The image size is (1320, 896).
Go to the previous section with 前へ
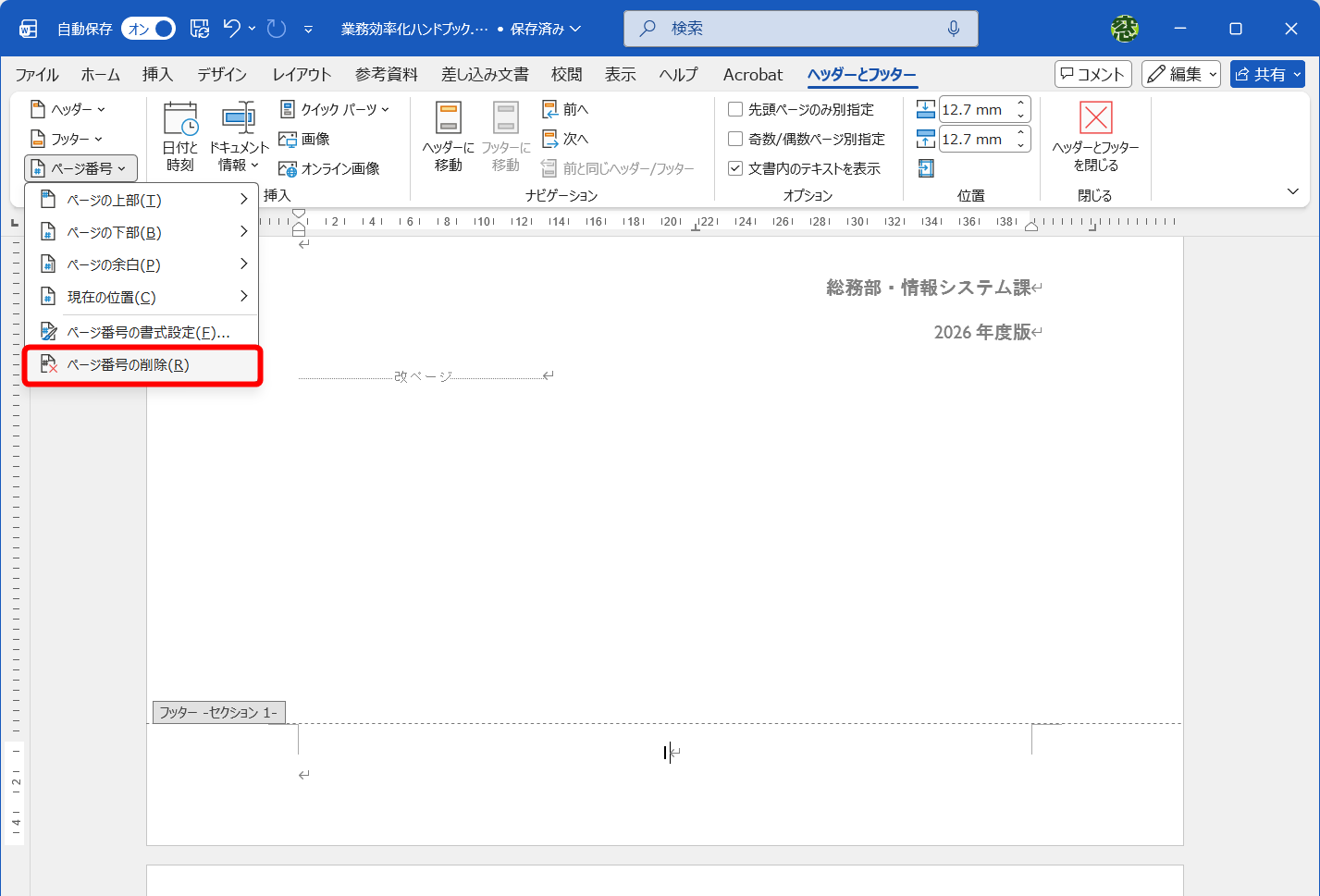tap(565, 109)
